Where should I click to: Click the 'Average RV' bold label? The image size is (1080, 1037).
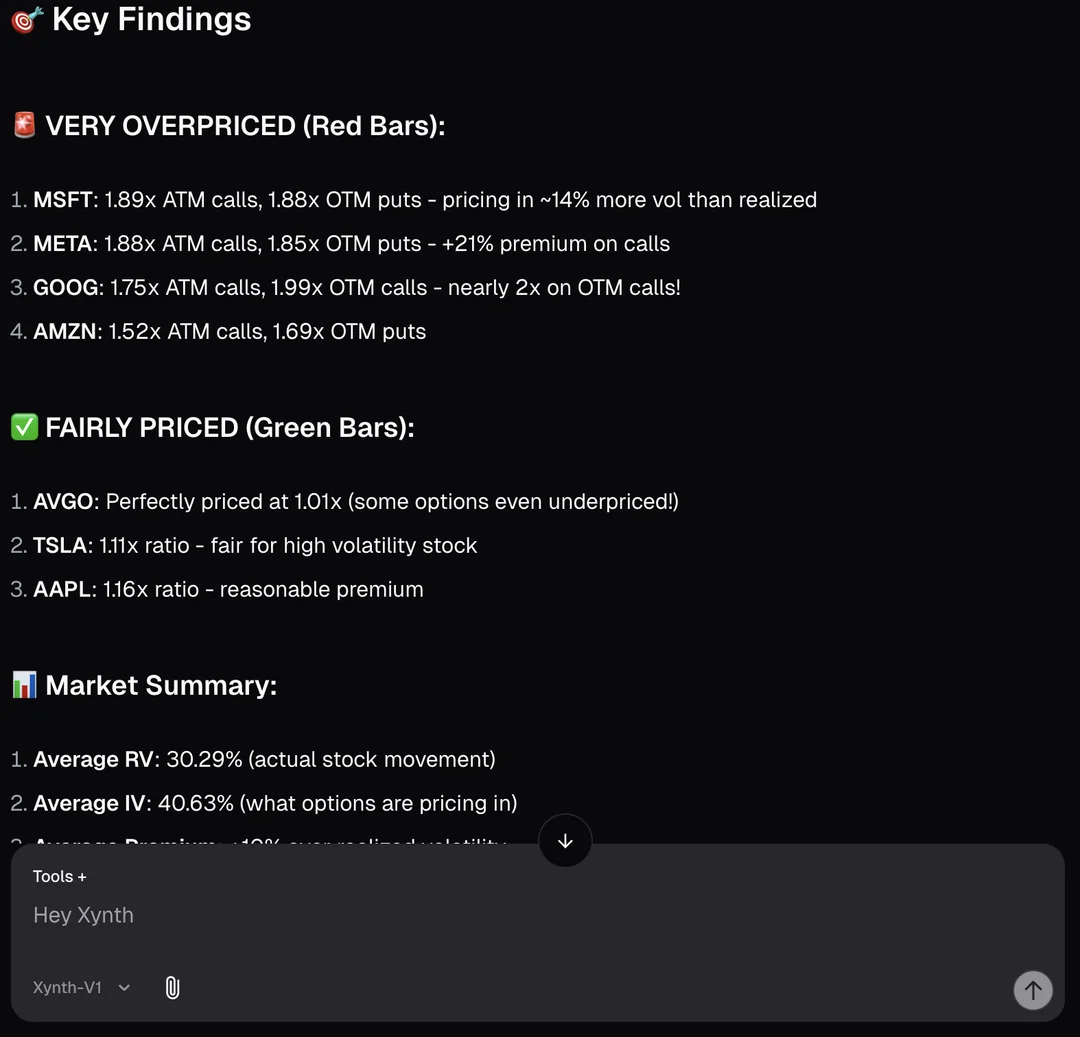pyautogui.click(x=94, y=760)
